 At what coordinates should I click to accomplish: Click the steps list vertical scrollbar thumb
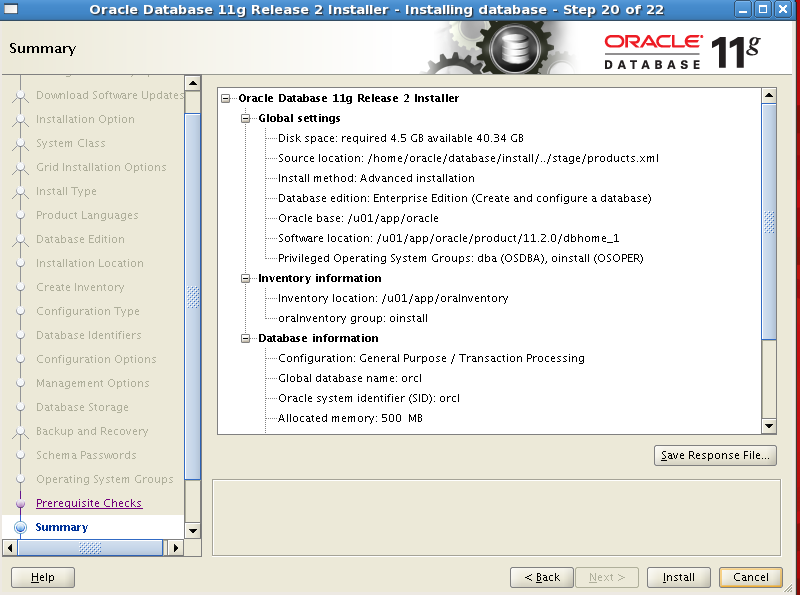[x=193, y=297]
